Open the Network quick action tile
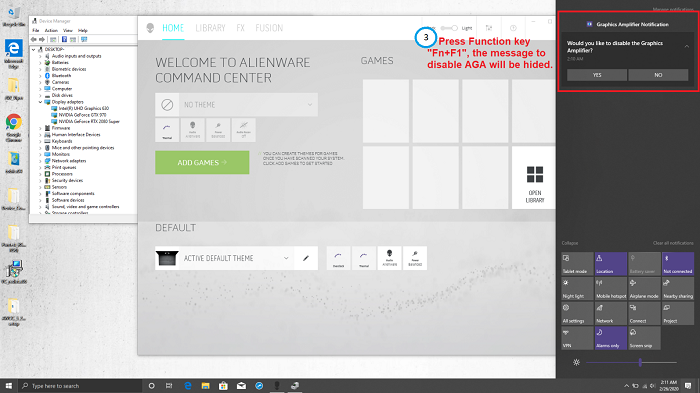 (611, 313)
